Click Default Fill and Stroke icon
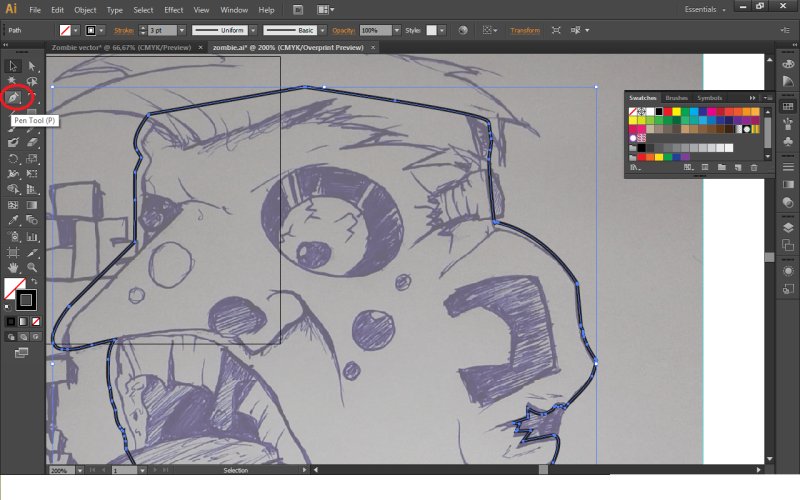Screen dimensions: 800x500 pyautogui.click(x=7, y=307)
